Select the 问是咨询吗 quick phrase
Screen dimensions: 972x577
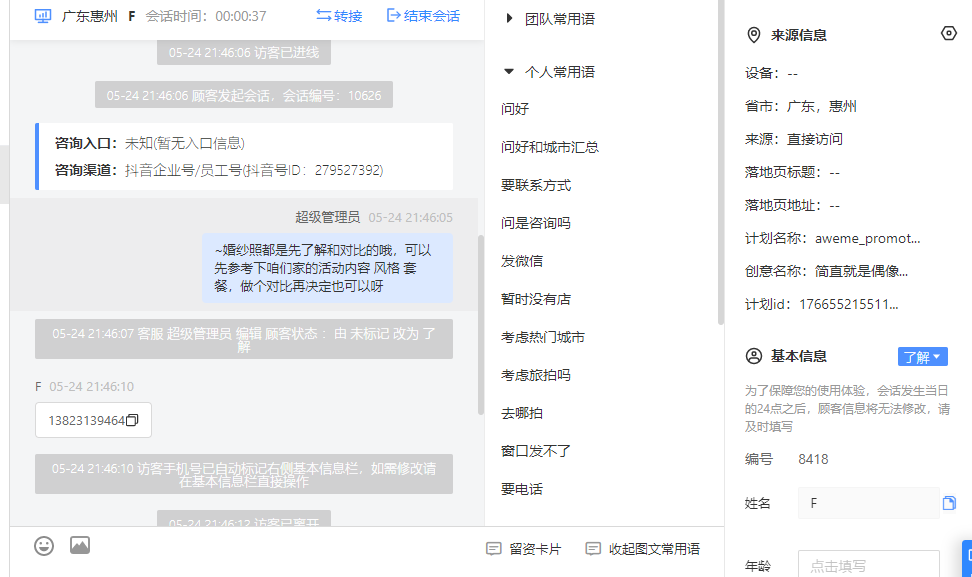coord(536,223)
